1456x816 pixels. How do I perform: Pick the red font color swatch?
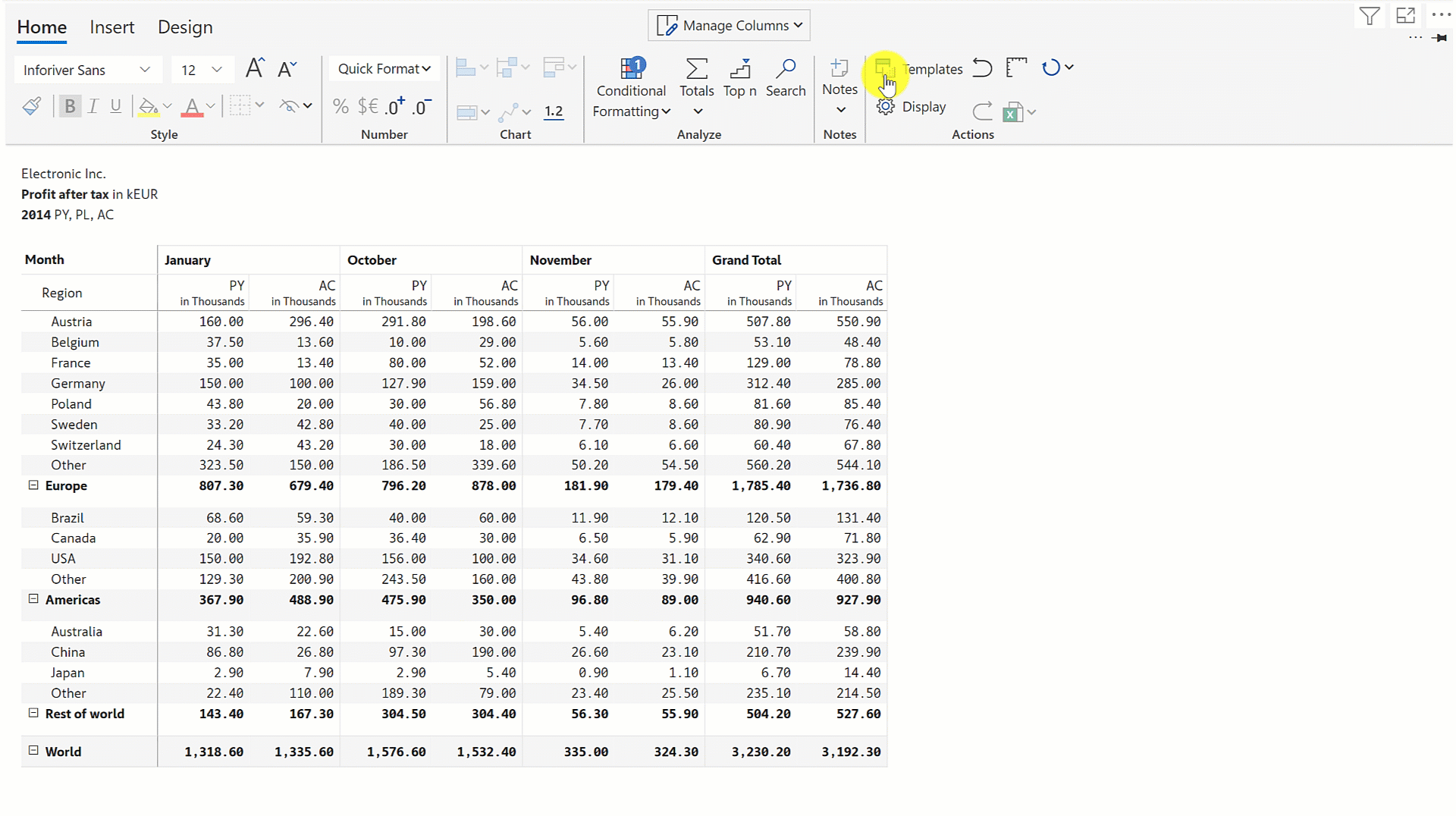[193, 105]
